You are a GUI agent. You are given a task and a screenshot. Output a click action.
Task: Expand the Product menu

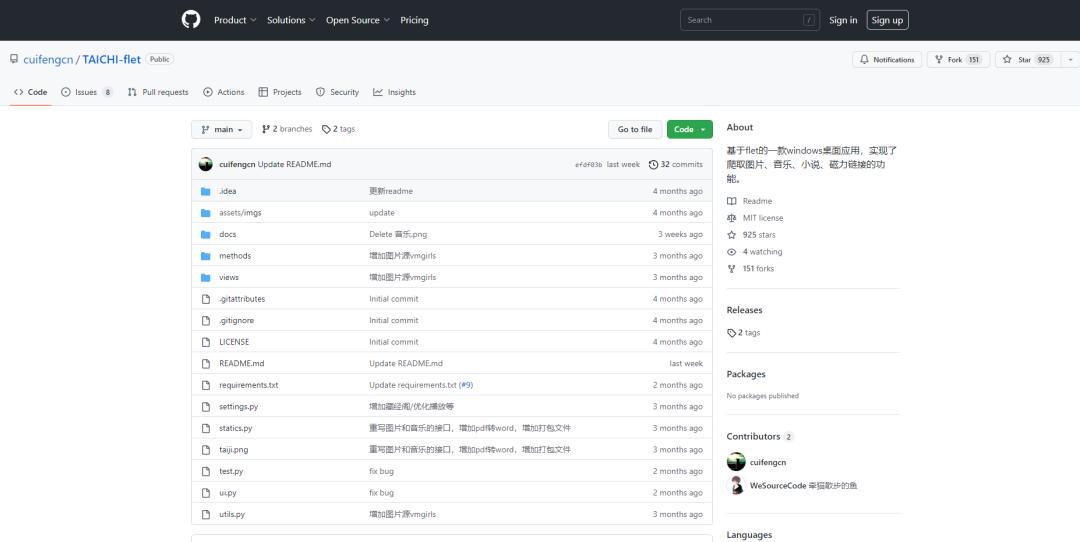[x=235, y=20]
